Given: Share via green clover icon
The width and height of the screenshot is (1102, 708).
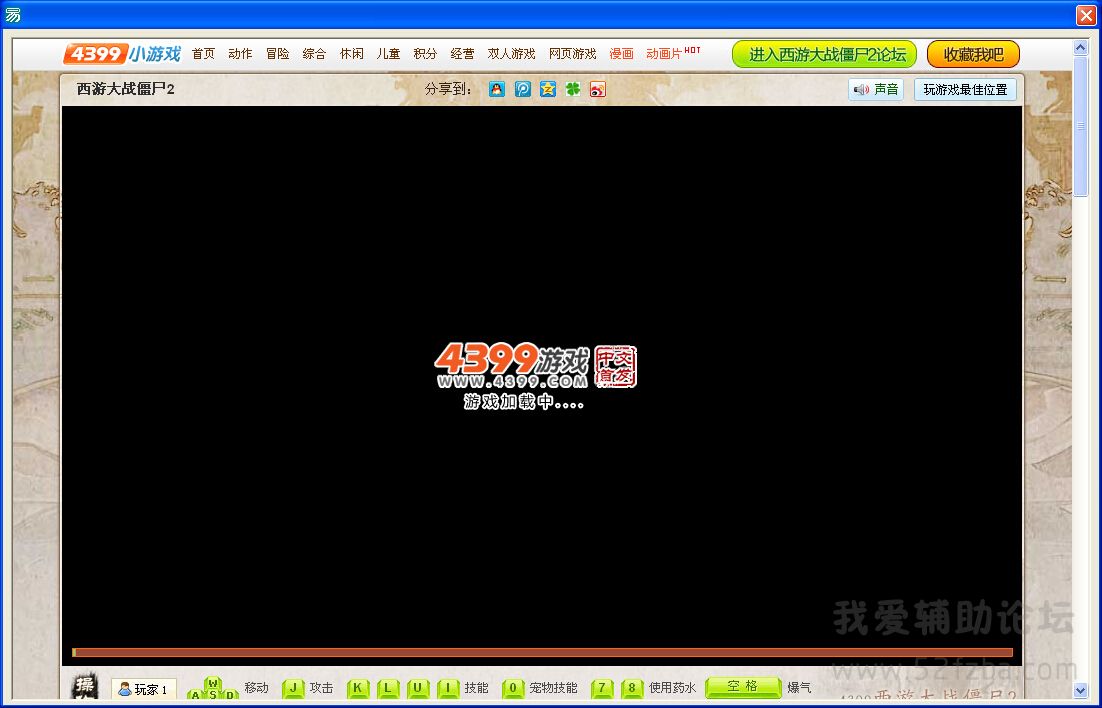Looking at the screenshot, I should point(573,89).
